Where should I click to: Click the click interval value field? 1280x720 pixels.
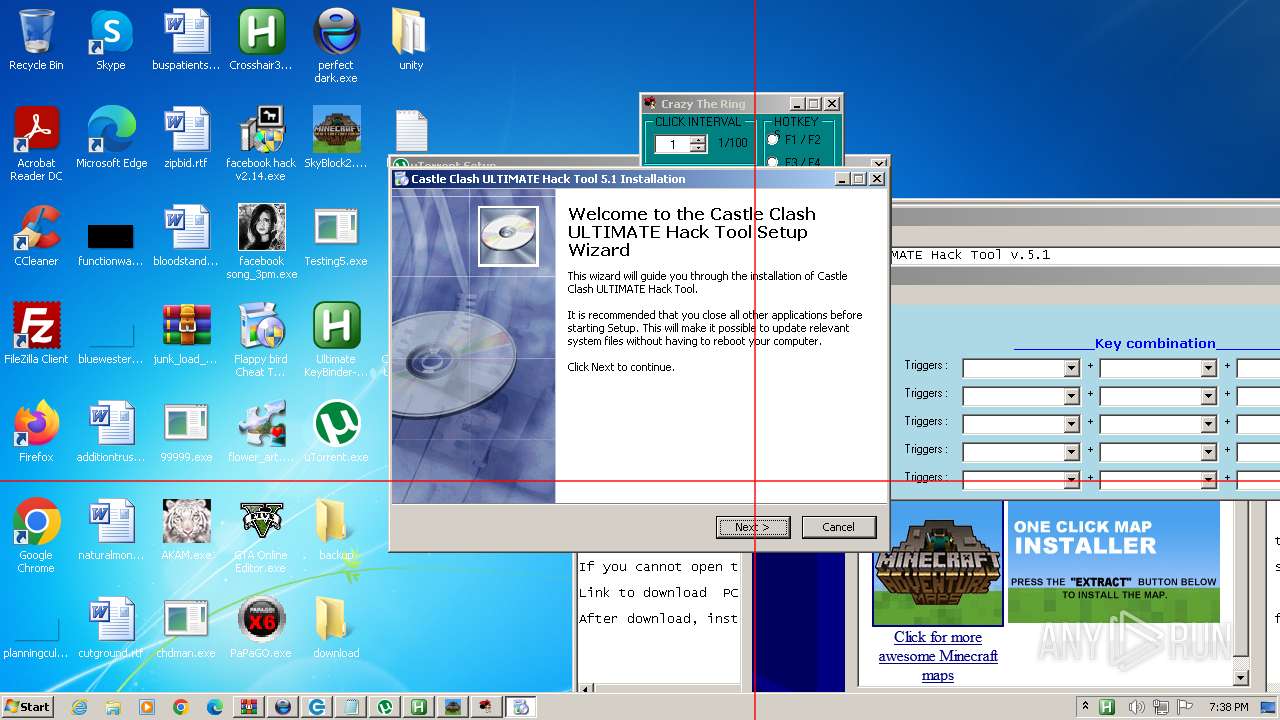673,144
